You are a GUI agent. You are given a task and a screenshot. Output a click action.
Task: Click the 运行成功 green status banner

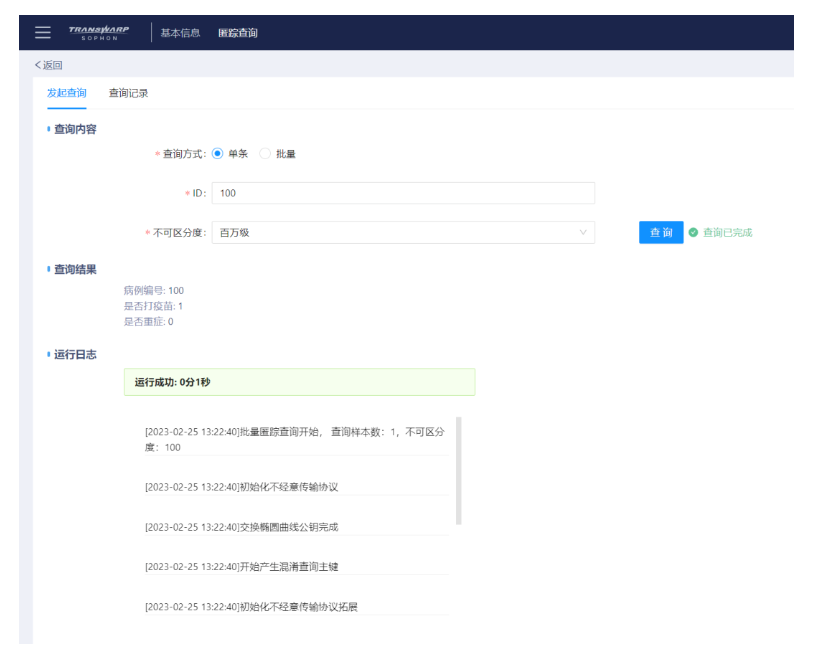click(x=299, y=382)
